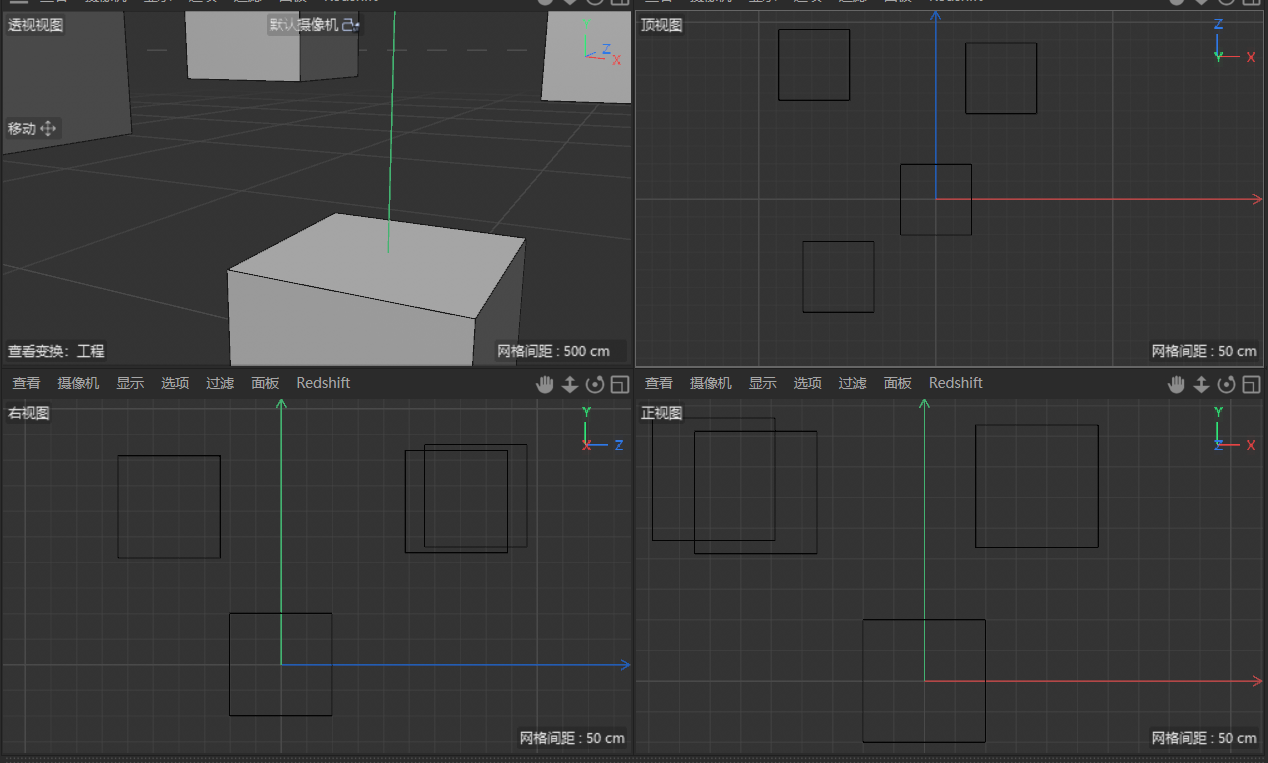Click the zoom arrows icon in front view toolbar
This screenshot has height=763, width=1268.
pyautogui.click(x=1202, y=384)
